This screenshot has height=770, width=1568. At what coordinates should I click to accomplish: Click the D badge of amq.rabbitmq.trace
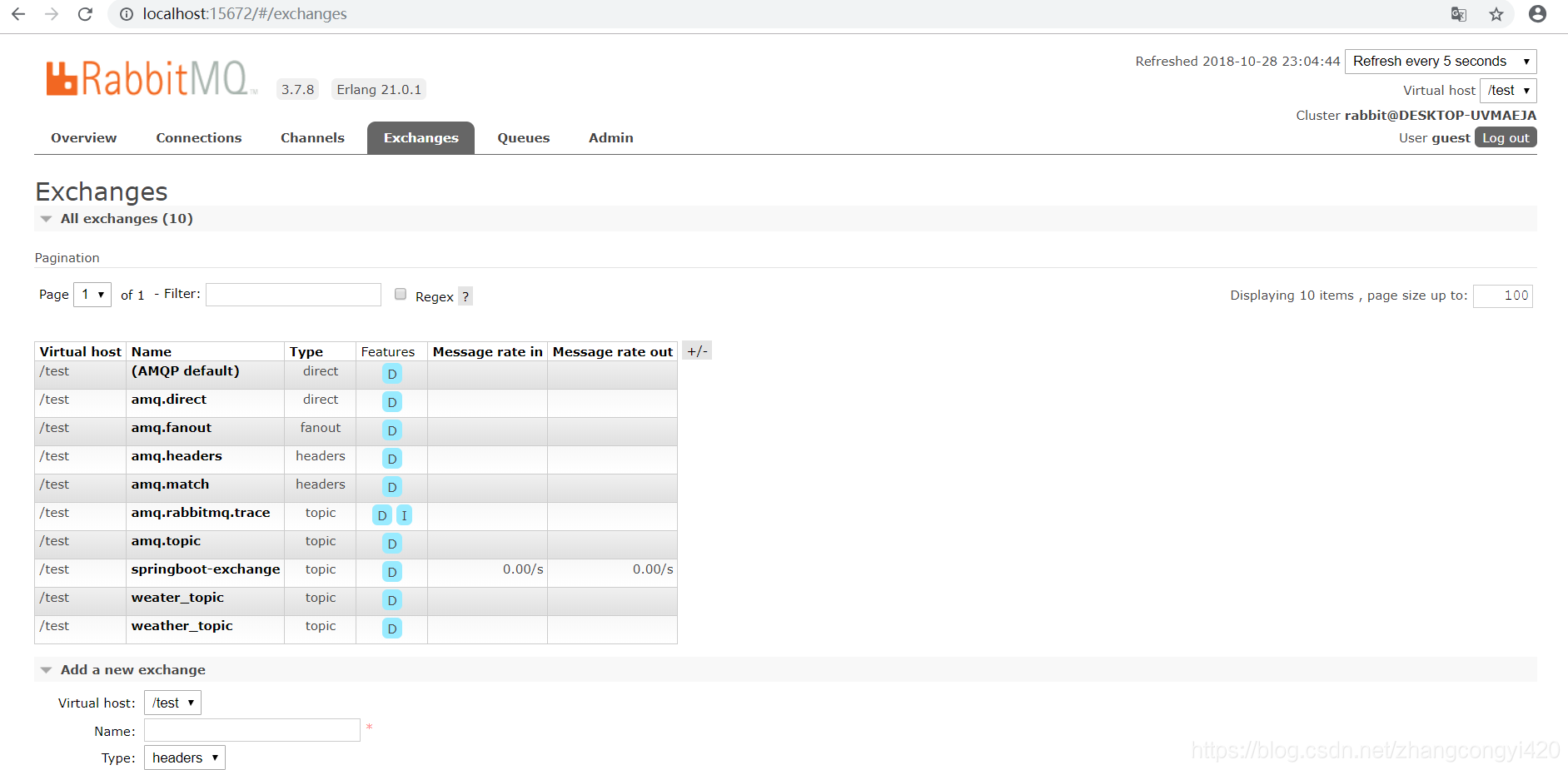(382, 515)
